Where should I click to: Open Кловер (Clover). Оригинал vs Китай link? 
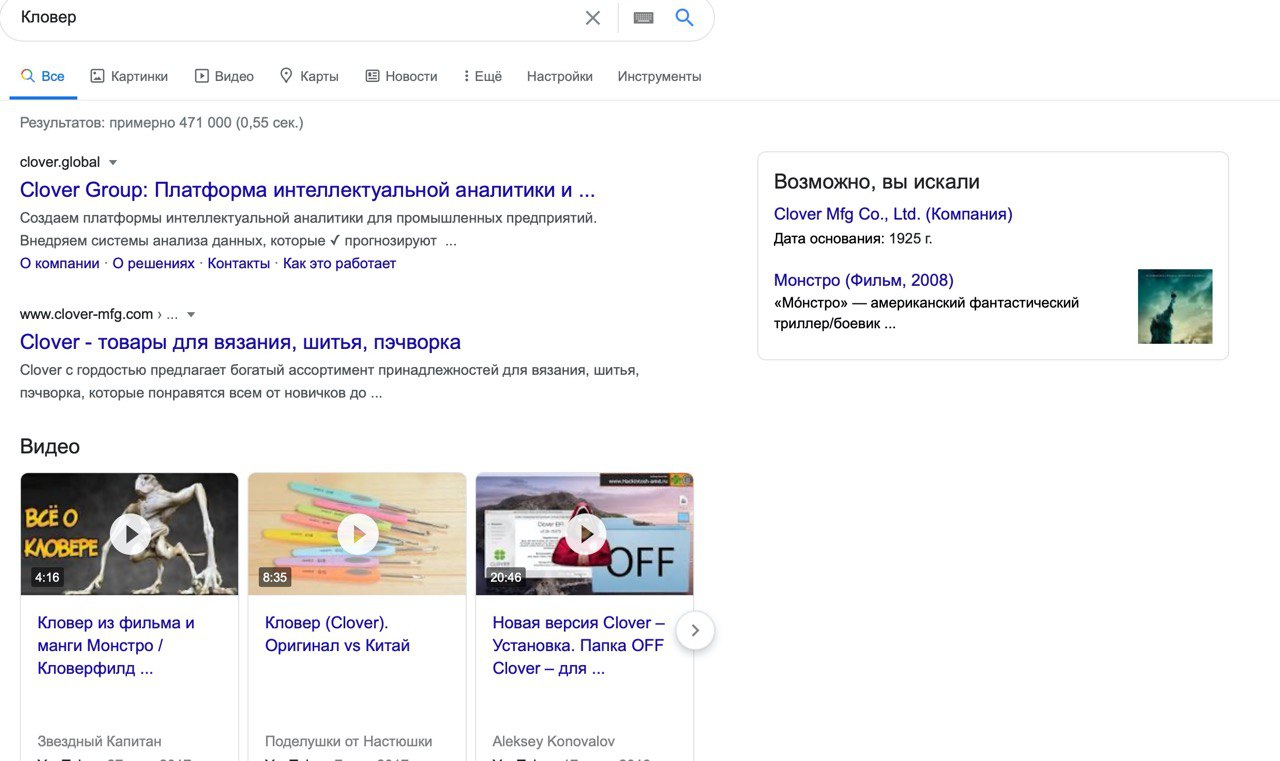click(x=337, y=634)
